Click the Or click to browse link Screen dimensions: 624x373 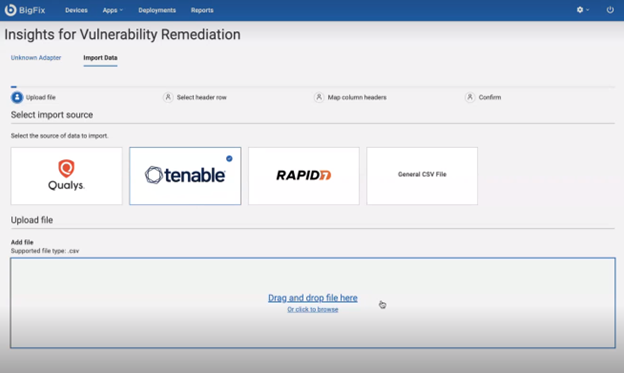[x=313, y=309]
